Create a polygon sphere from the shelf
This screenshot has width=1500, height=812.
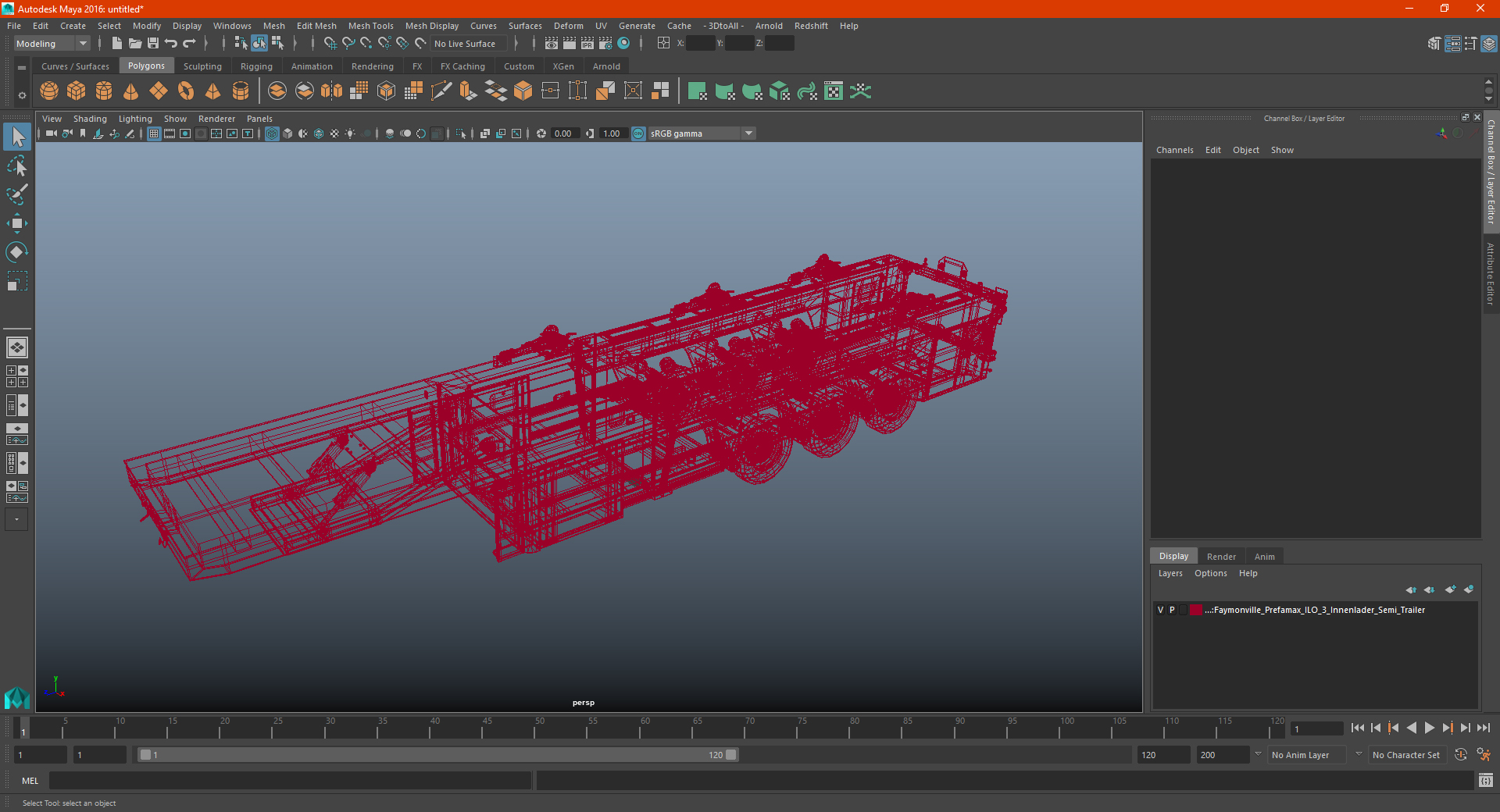tap(49, 91)
